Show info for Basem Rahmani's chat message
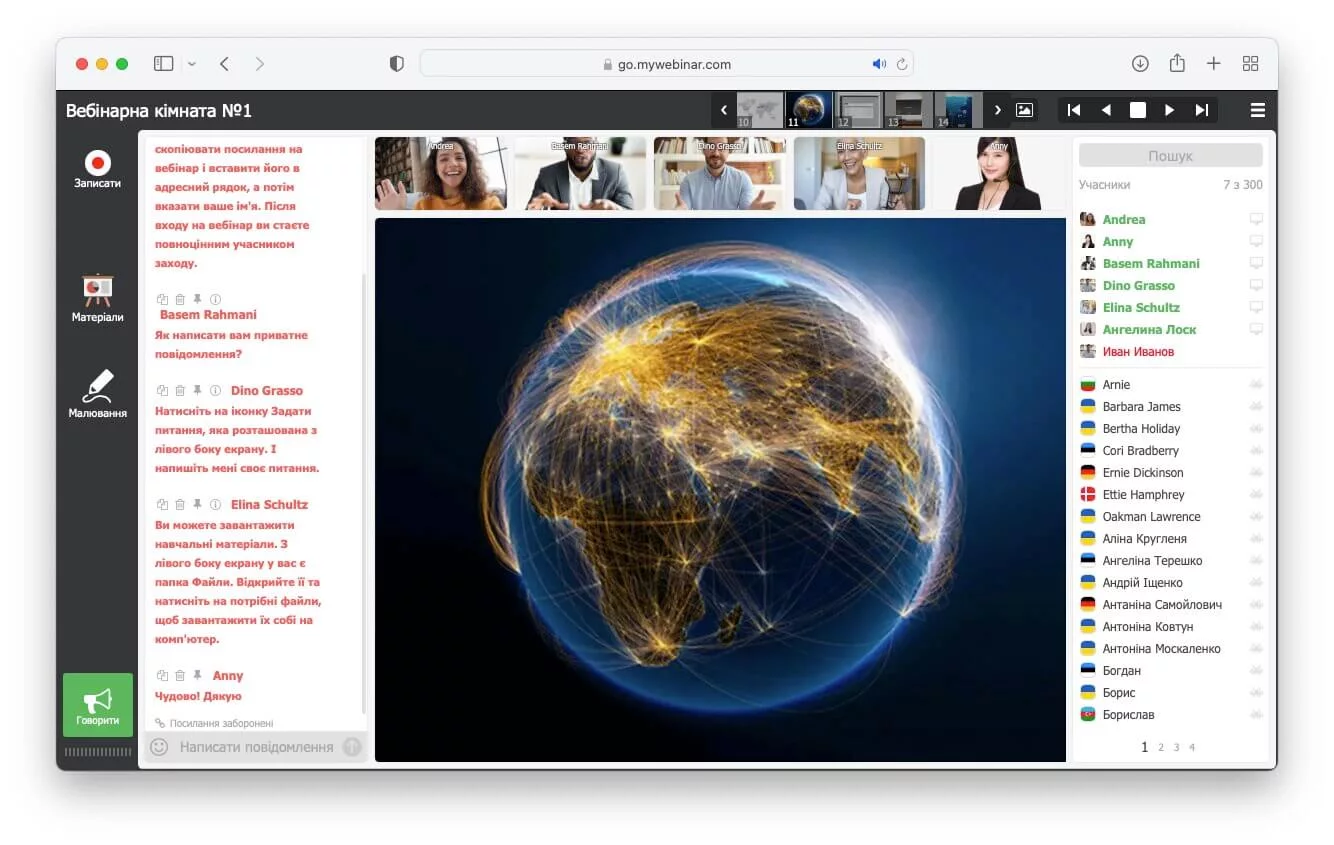 pyautogui.click(x=216, y=299)
